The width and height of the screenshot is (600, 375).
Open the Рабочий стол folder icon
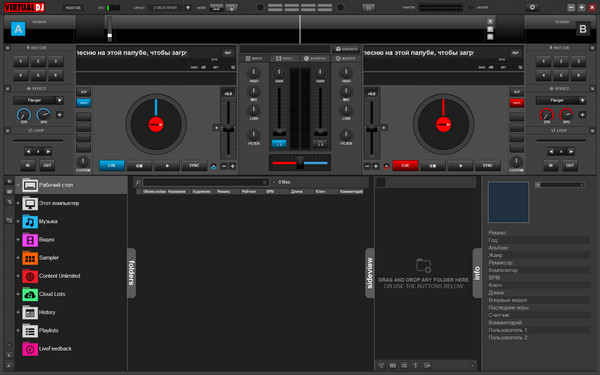coord(30,185)
